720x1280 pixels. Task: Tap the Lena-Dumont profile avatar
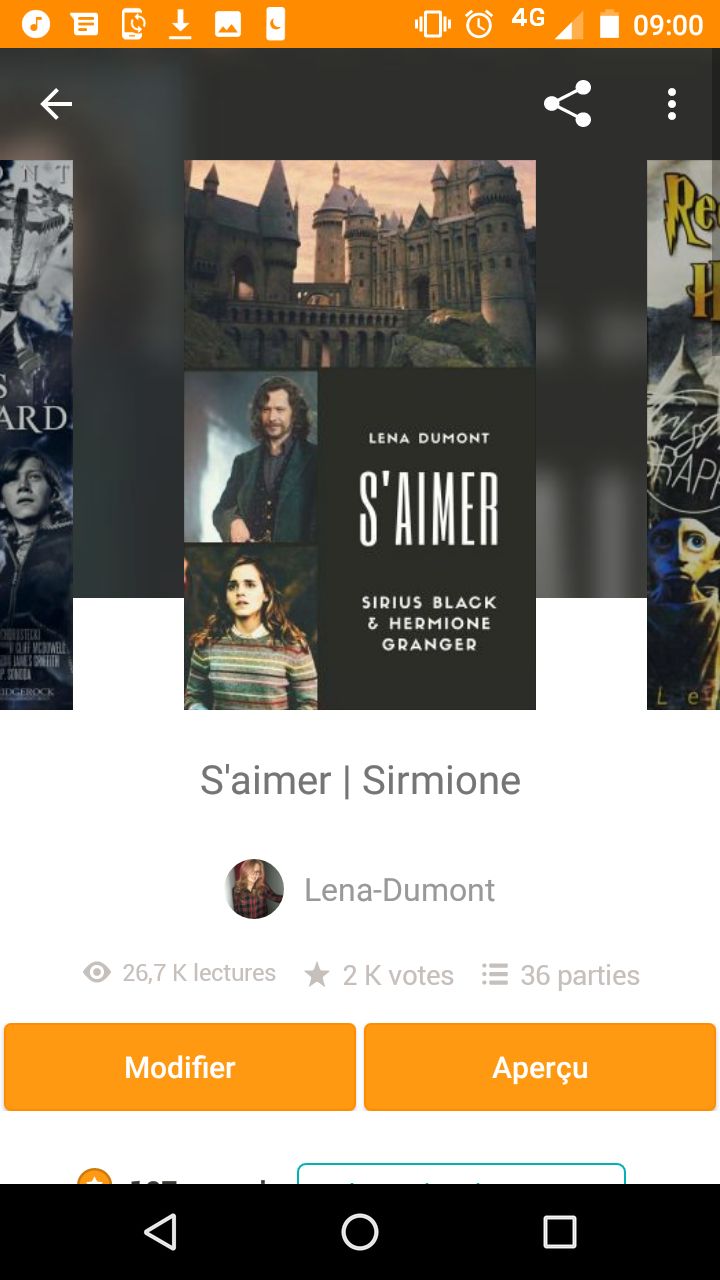(x=255, y=889)
